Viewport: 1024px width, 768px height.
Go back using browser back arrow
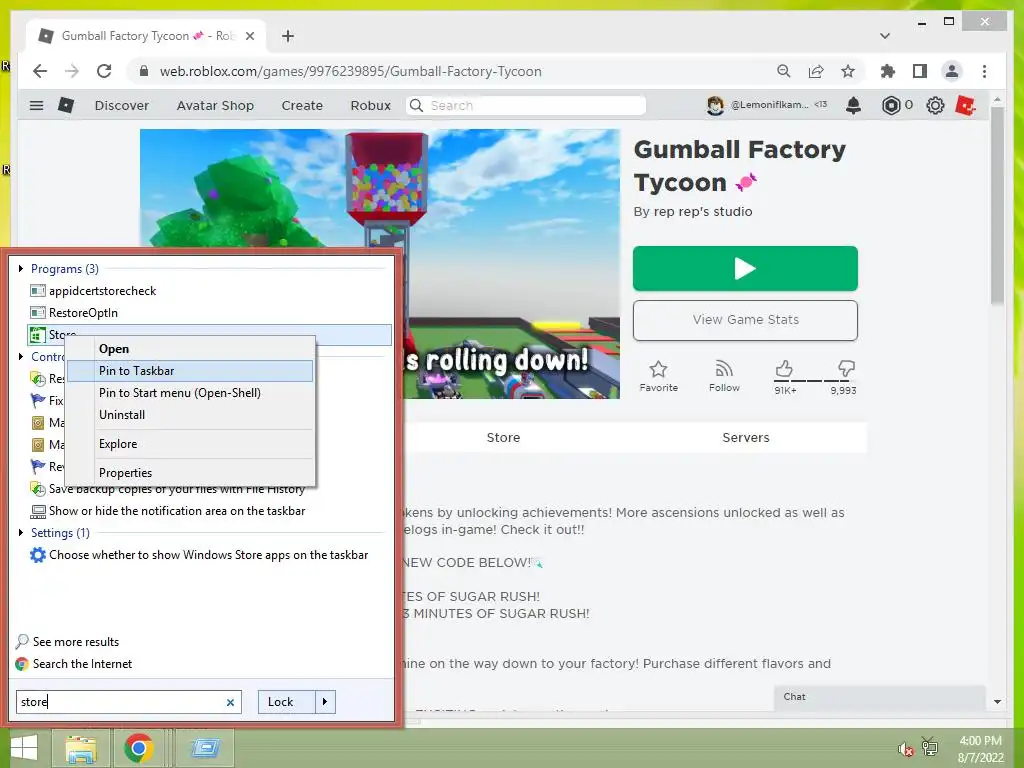click(40, 71)
